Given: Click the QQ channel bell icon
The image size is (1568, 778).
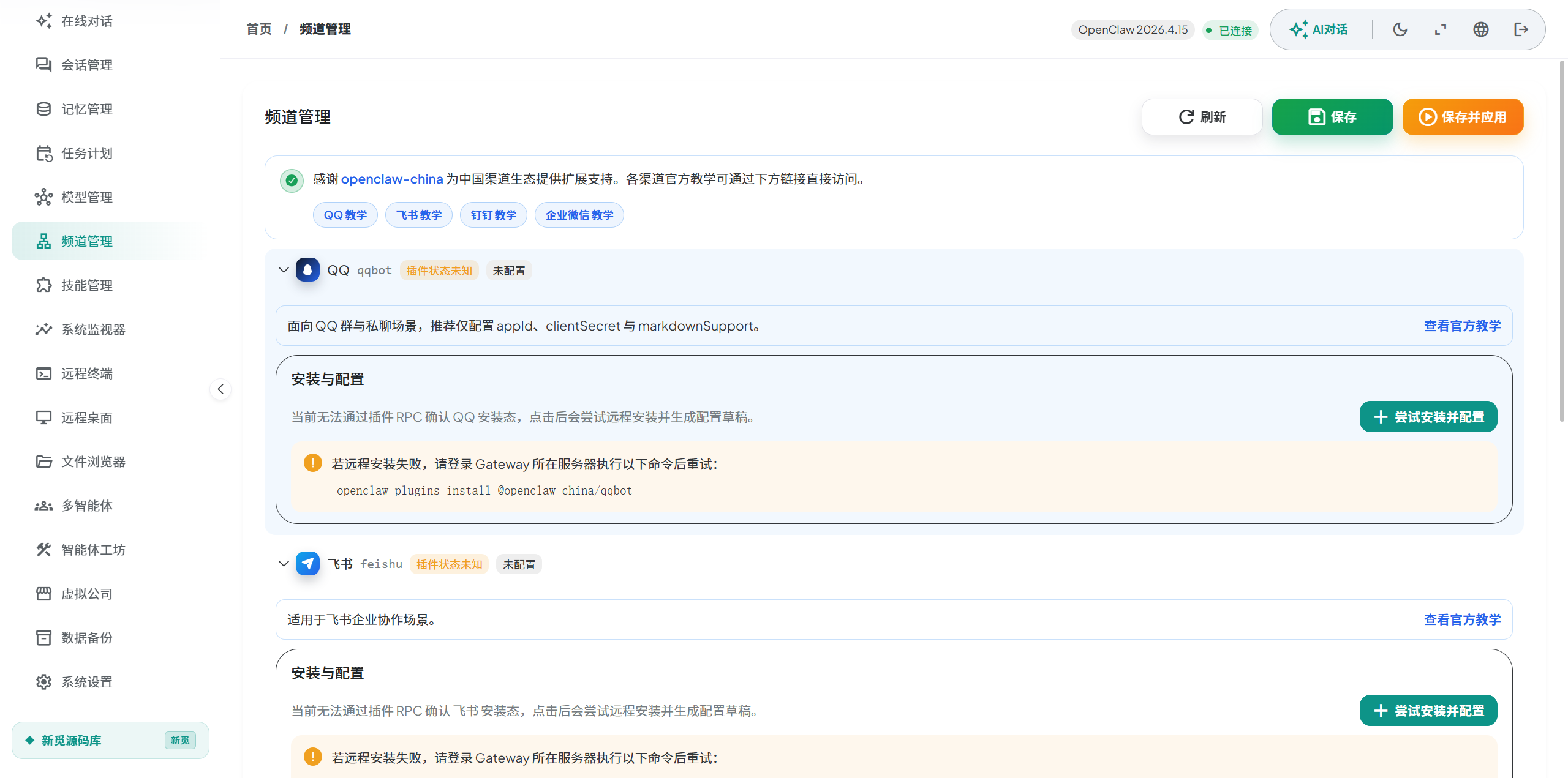Looking at the screenshot, I should (x=307, y=270).
